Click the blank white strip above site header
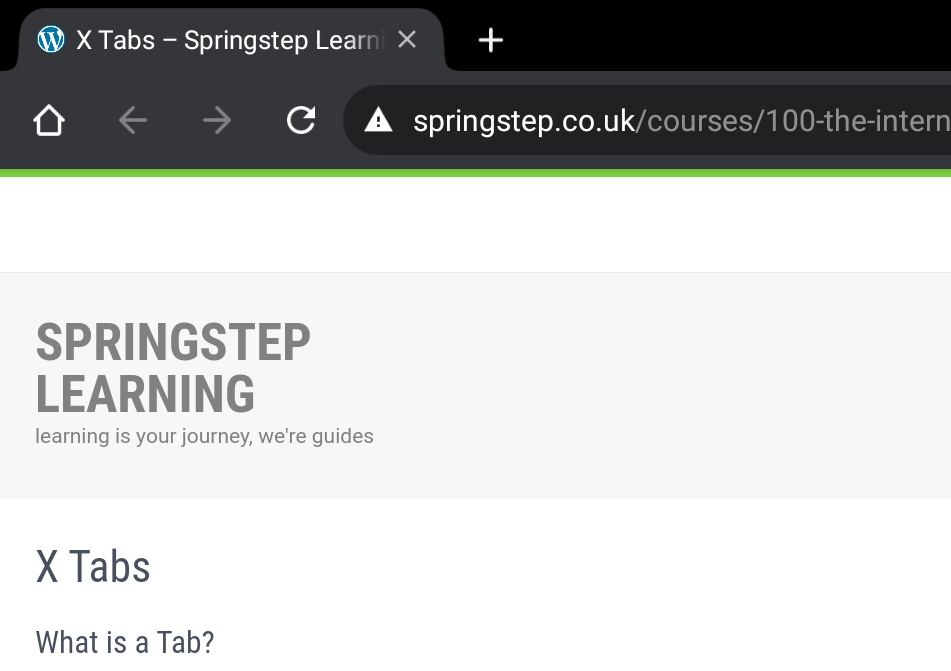The image size is (951, 671). coord(475,225)
